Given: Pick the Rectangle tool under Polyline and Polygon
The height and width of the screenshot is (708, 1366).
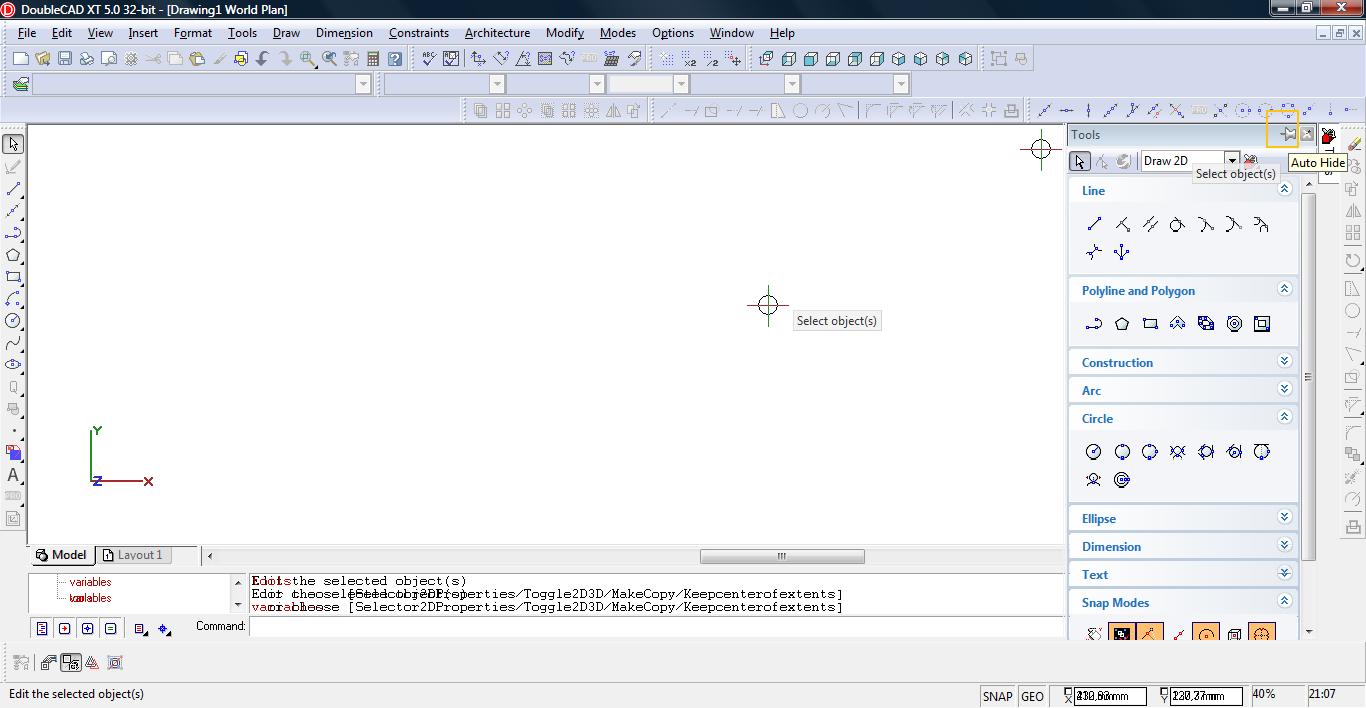Looking at the screenshot, I should point(1150,324).
